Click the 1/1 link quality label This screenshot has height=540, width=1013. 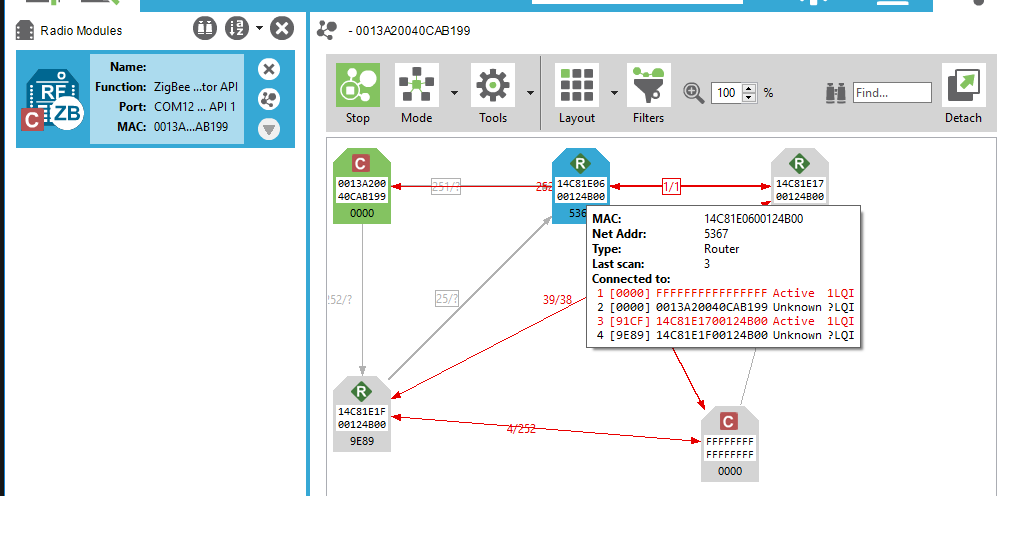click(671, 187)
